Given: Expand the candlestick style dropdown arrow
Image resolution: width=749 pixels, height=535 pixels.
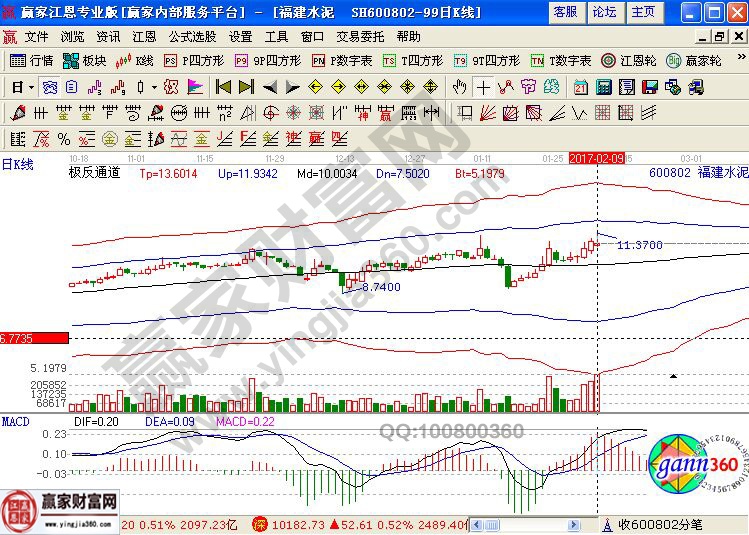Looking at the screenshot, I should 153,86.
